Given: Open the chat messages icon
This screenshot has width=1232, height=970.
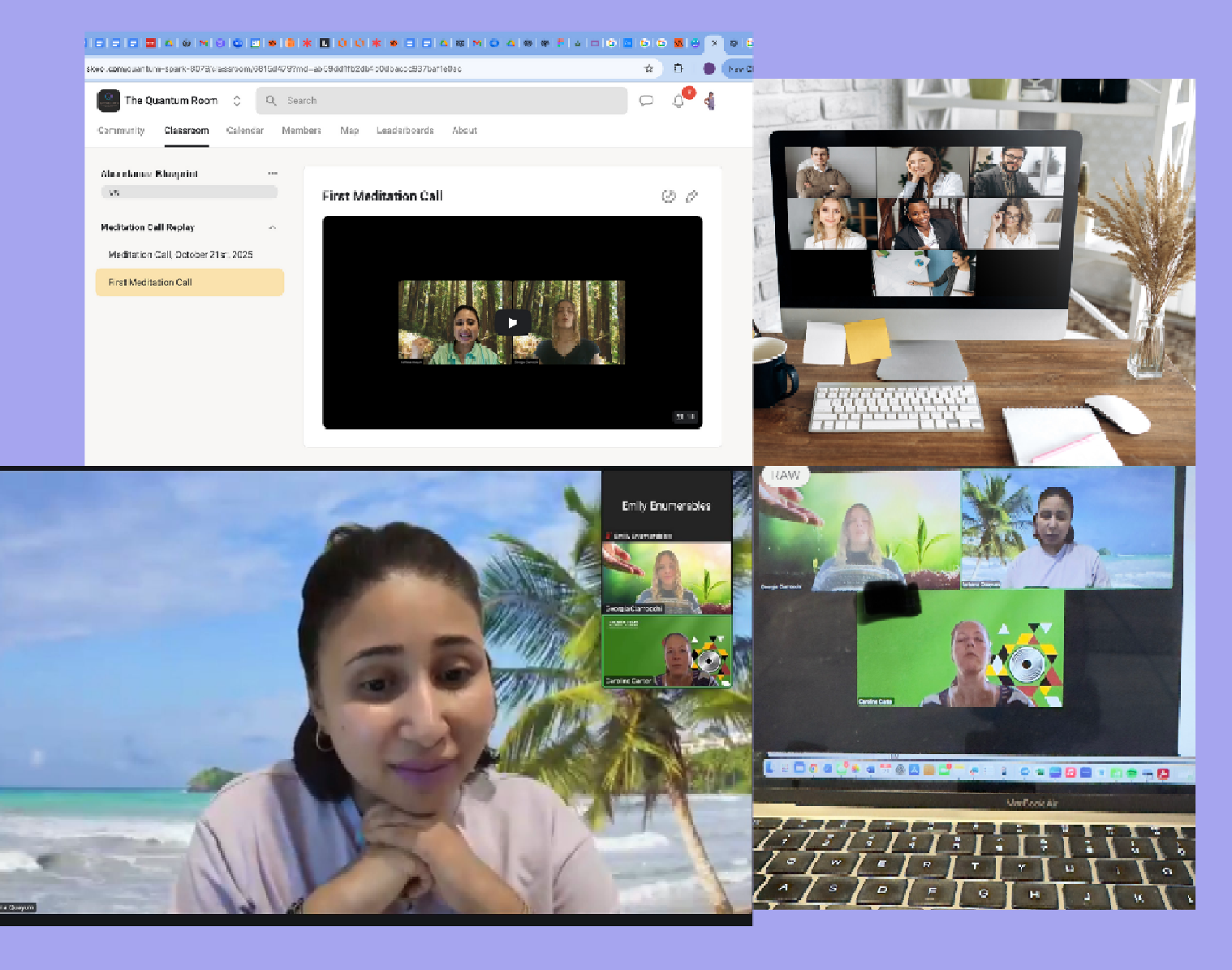Looking at the screenshot, I should click(x=646, y=101).
